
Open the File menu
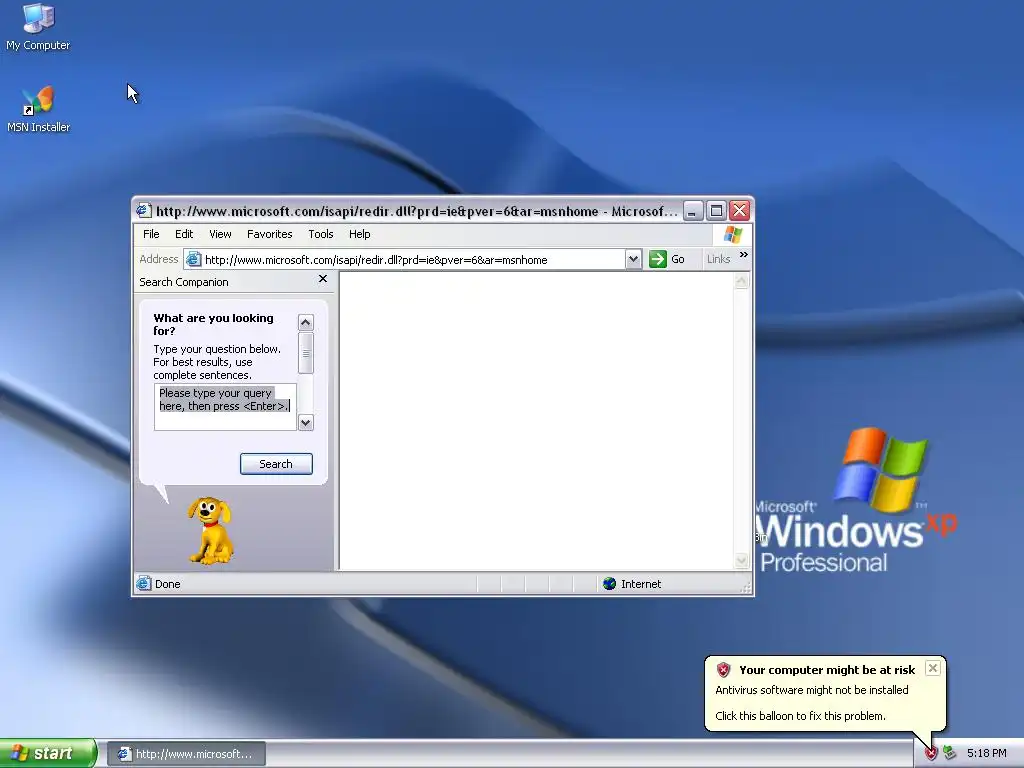tap(151, 234)
